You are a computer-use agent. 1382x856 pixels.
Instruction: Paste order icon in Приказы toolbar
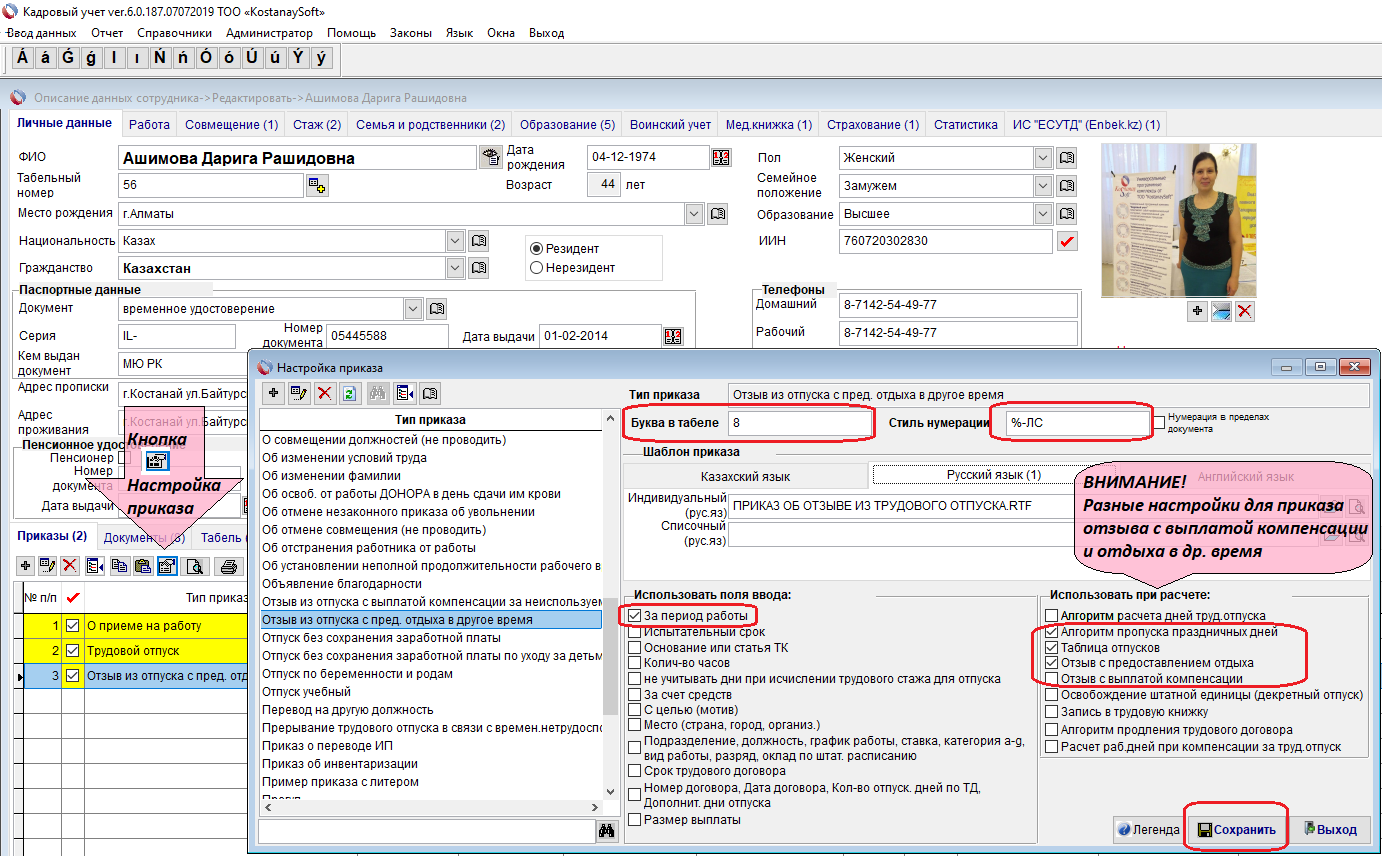coord(143,566)
